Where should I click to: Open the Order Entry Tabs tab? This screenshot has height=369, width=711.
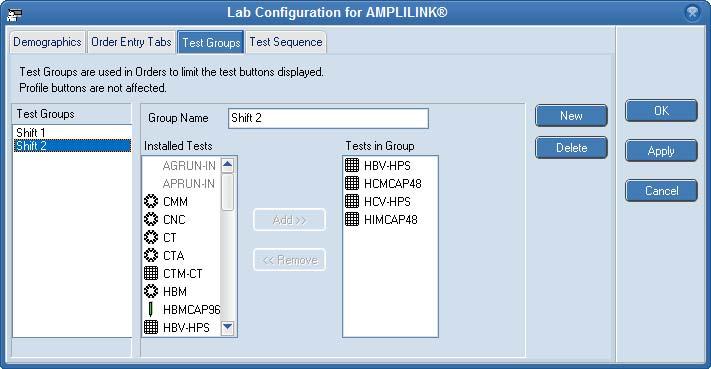click(x=131, y=42)
